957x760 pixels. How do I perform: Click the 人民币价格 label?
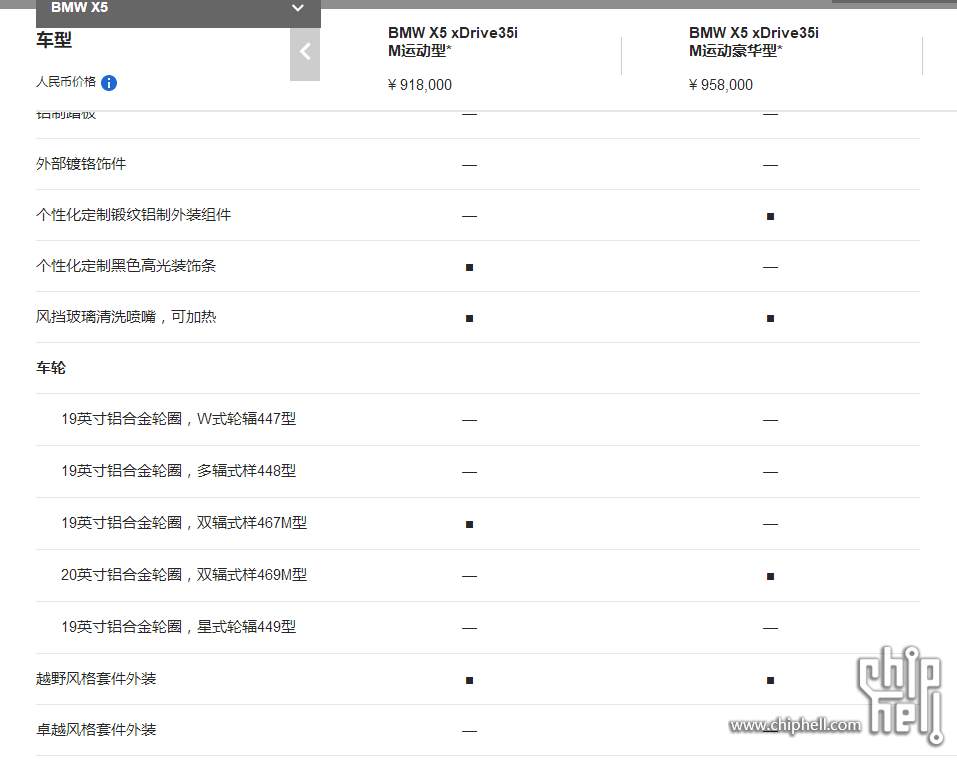point(66,82)
